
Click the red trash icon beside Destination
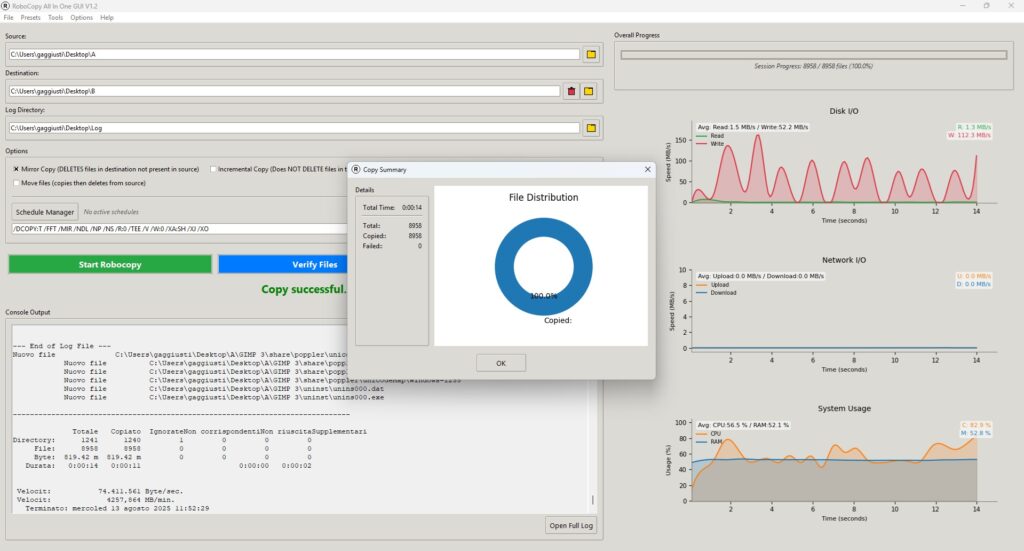572,91
